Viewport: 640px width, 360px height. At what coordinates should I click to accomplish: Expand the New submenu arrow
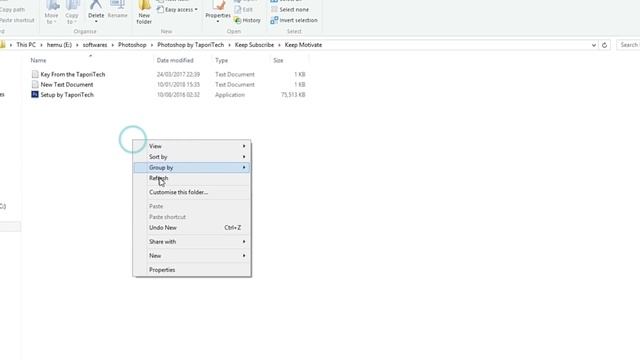244,256
